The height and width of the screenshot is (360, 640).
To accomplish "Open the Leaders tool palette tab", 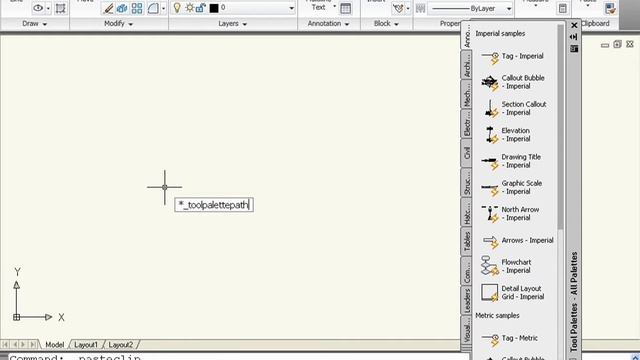I will pyautogui.click(x=467, y=300).
